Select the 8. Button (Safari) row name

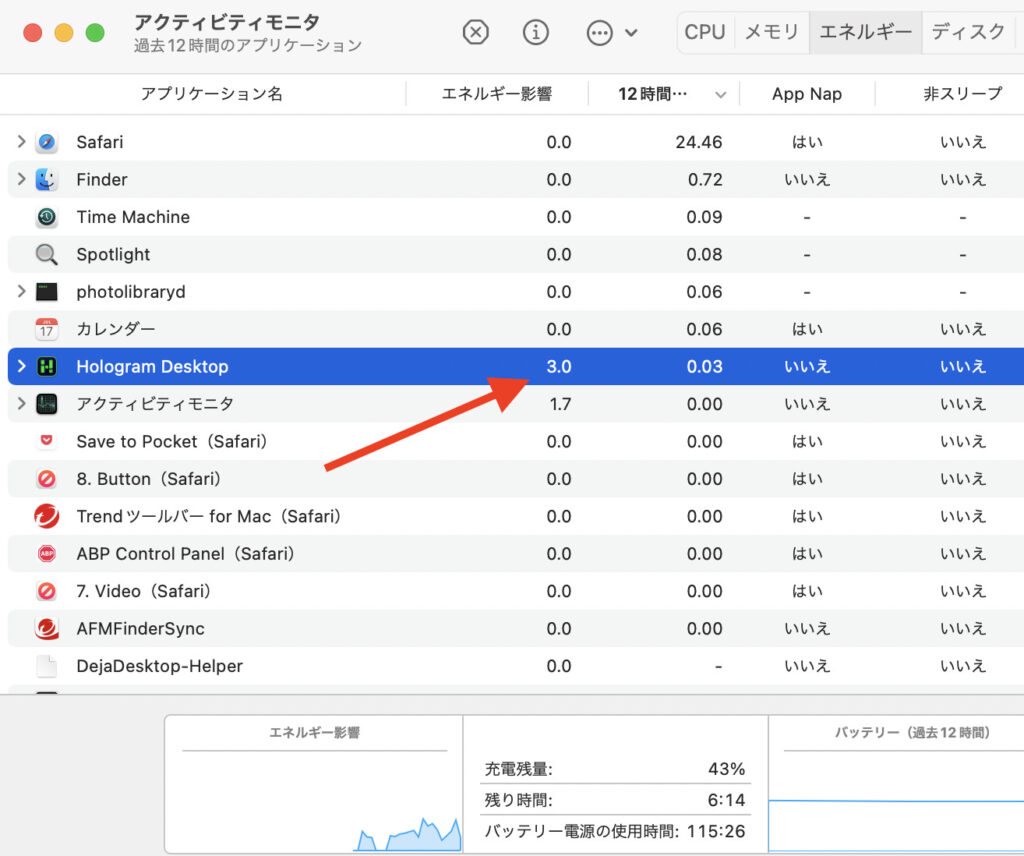click(x=148, y=479)
